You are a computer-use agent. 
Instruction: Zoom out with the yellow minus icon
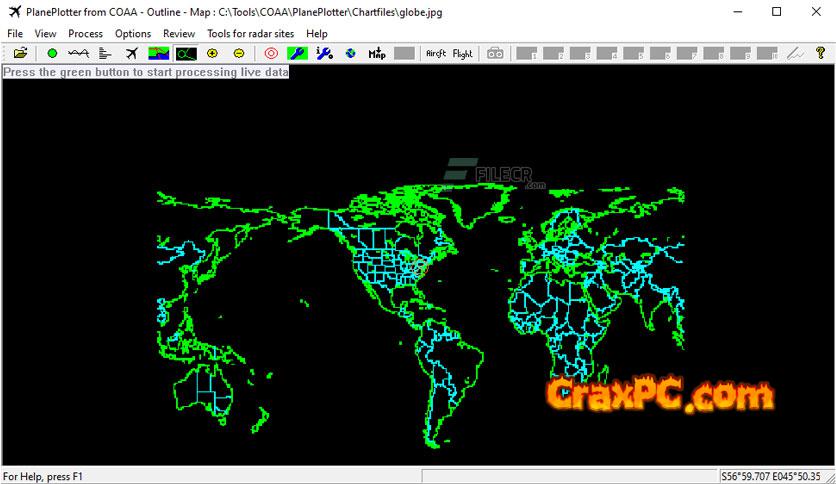[239, 53]
